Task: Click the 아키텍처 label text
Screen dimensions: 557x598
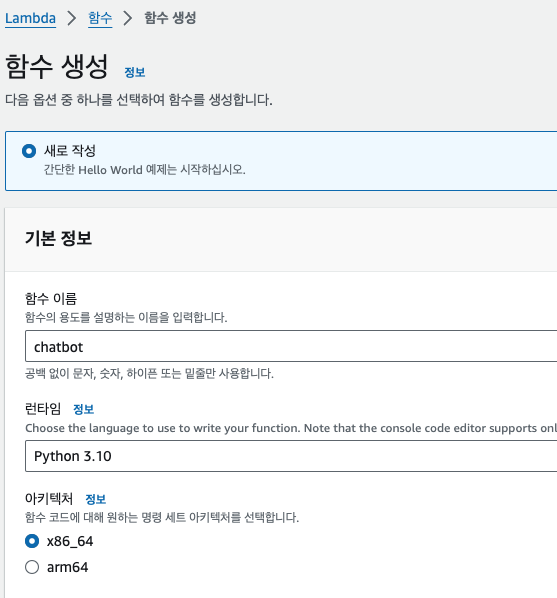Action: click(49, 499)
